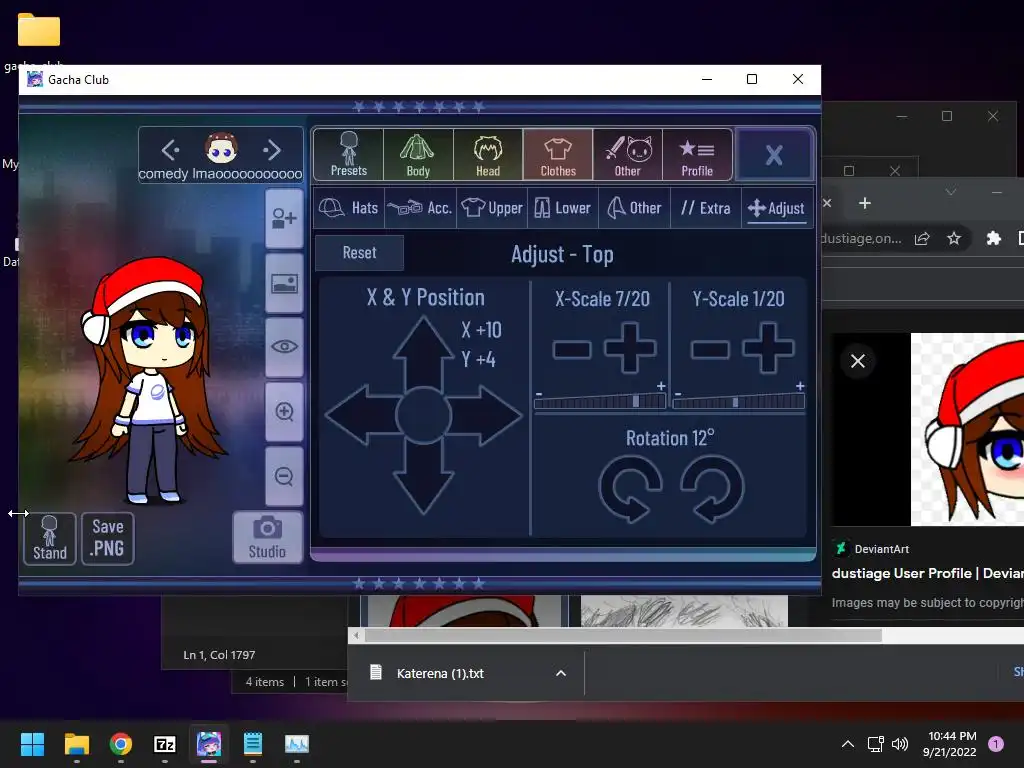Screen dimensions: 1024x768
Task: Open File Explorer from the taskbar
Action: (x=76, y=744)
